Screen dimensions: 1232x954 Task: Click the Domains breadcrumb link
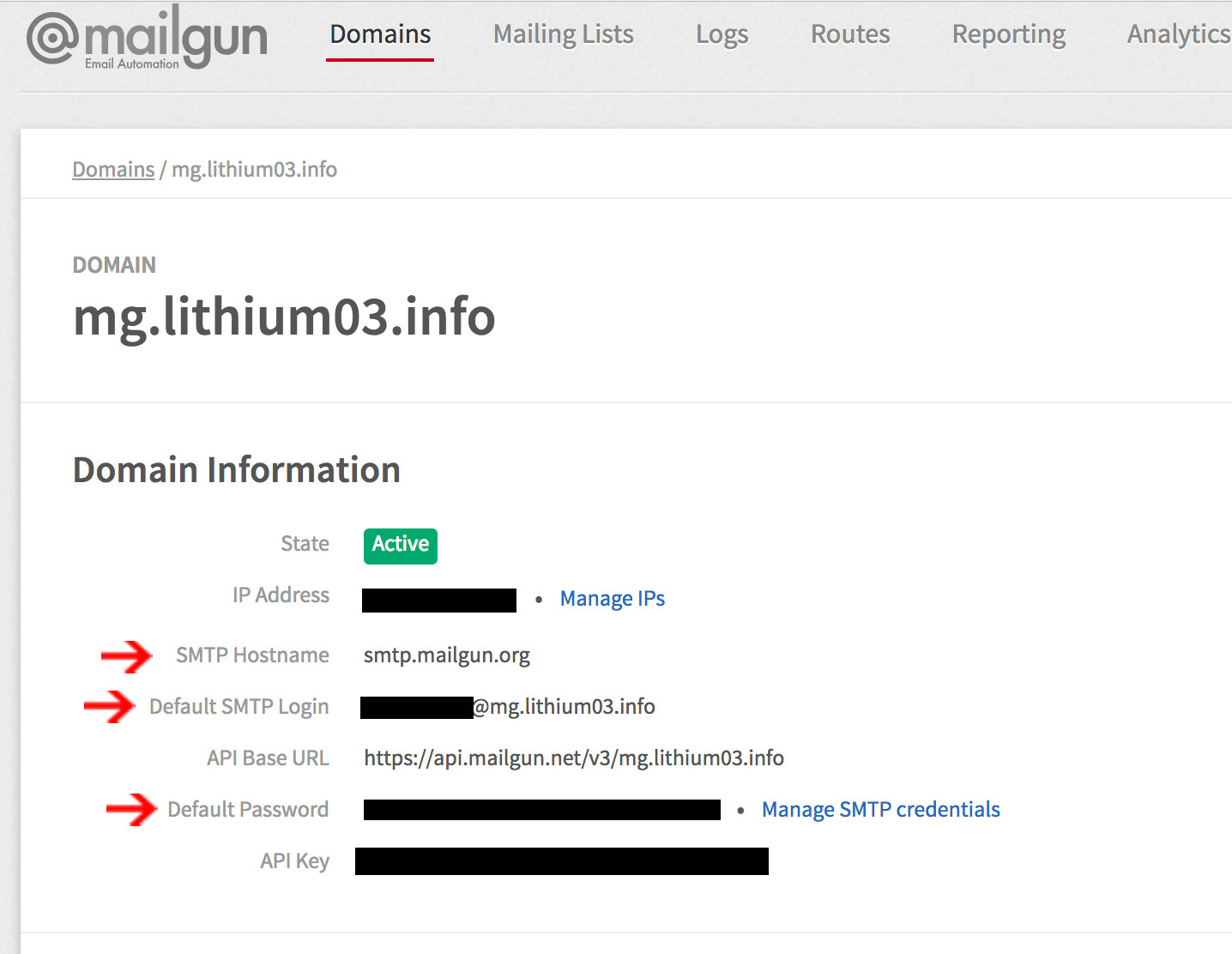pos(113,170)
